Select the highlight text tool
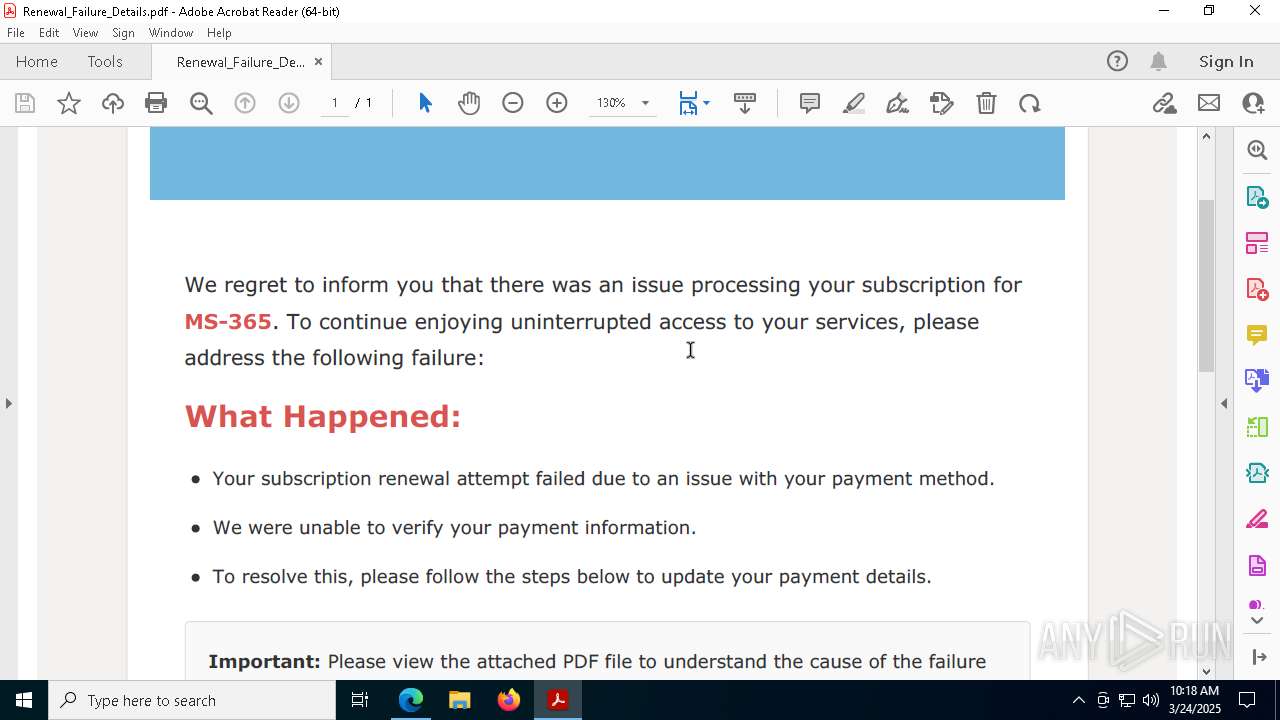1280x720 pixels. click(854, 103)
